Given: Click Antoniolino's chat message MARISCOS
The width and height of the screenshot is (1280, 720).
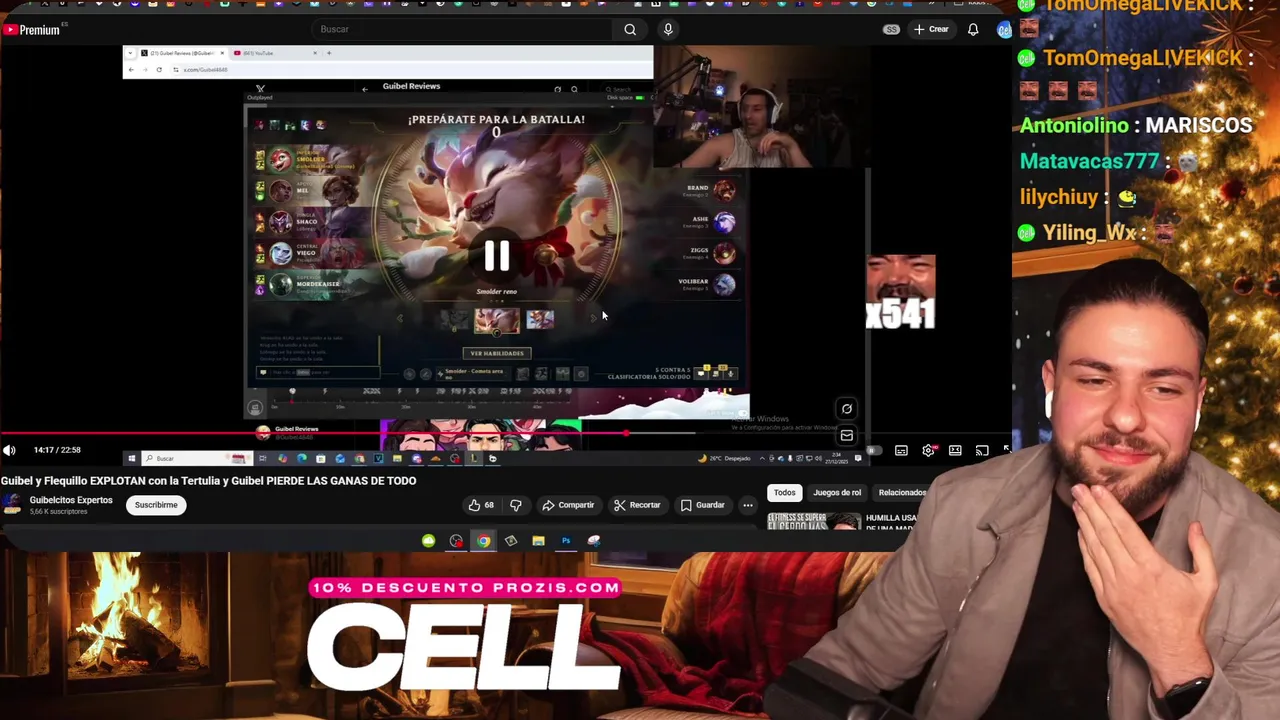Looking at the screenshot, I should tap(1198, 125).
